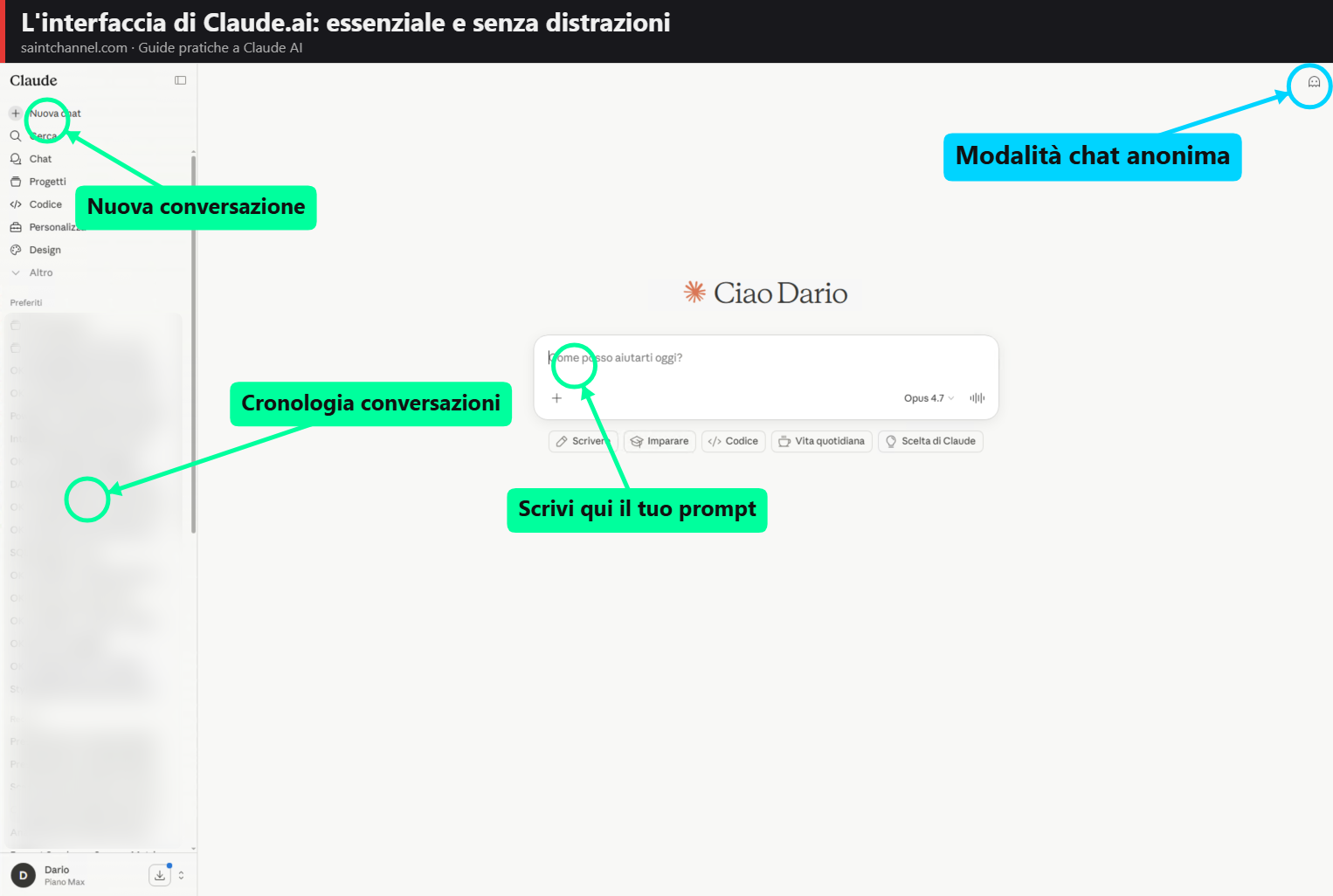Open the account switcher chevrons next to Dario
This screenshot has width=1333, height=896.
[181, 874]
